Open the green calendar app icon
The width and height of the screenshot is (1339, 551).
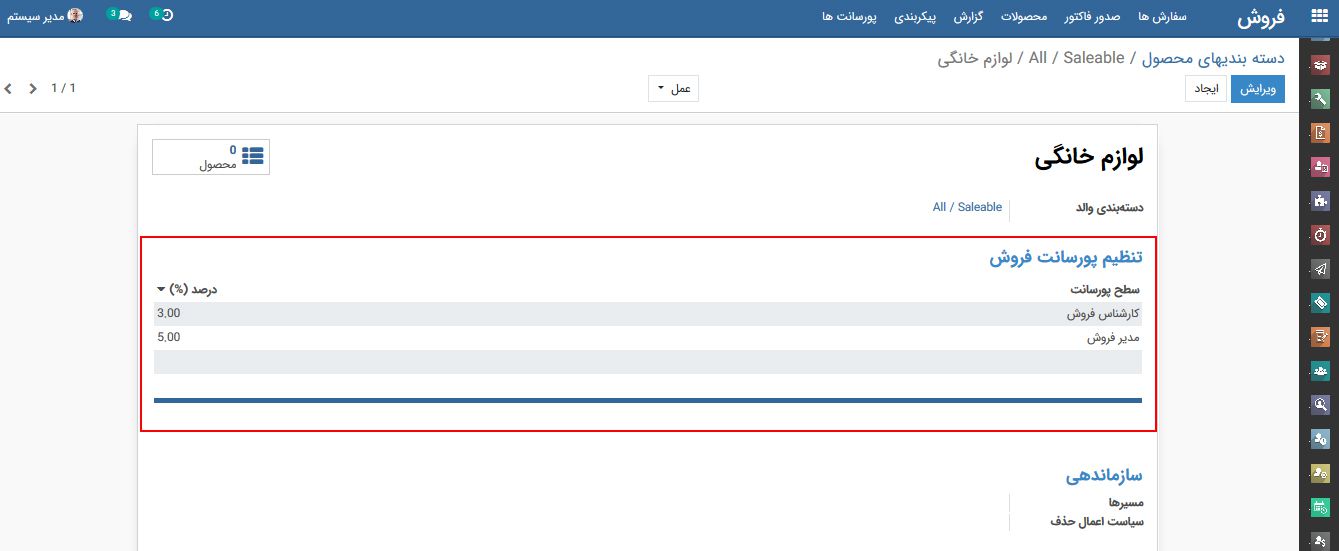coord(1320,507)
